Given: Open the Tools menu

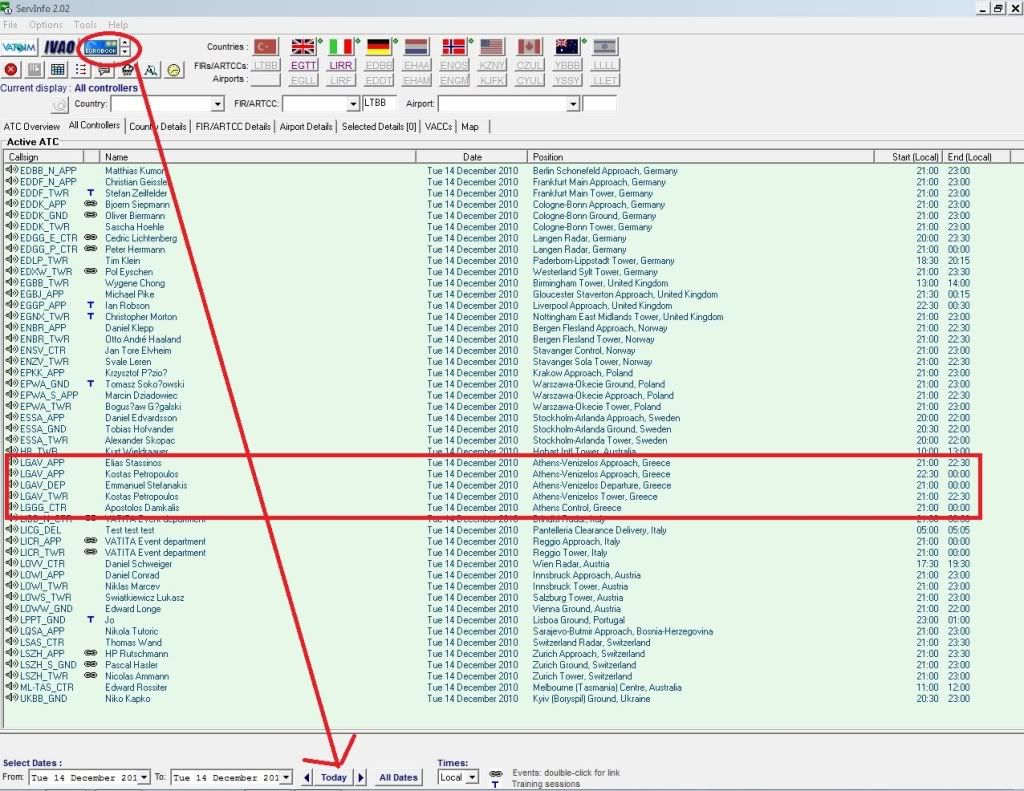Looking at the screenshot, I should [85, 24].
